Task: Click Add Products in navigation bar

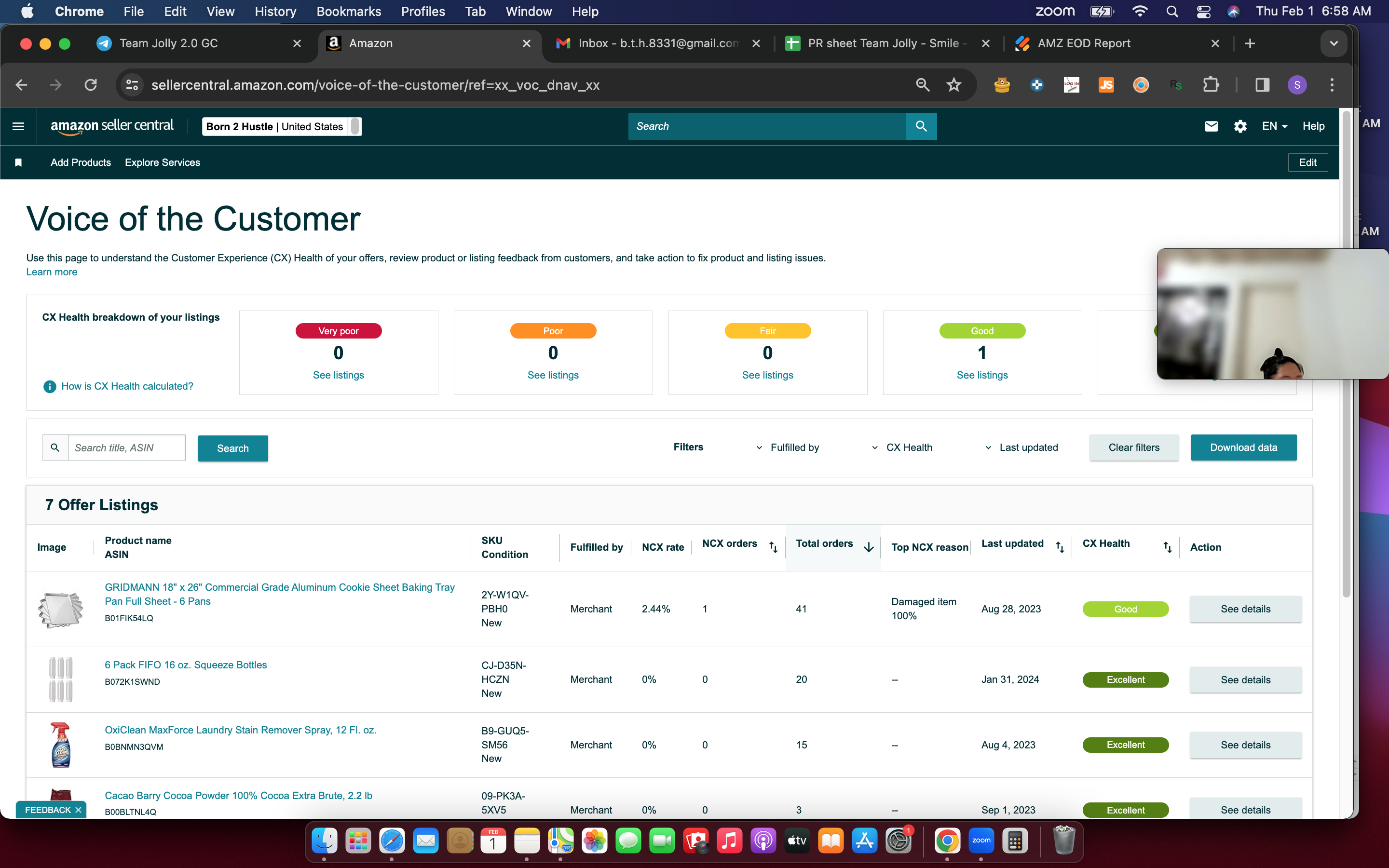Action: 81,163
